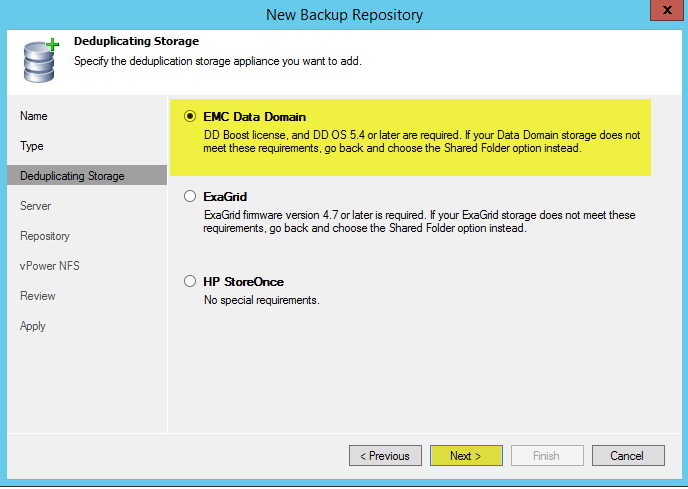Go to the Apply step
Image resolution: width=688 pixels, height=489 pixels.
pos(33,326)
